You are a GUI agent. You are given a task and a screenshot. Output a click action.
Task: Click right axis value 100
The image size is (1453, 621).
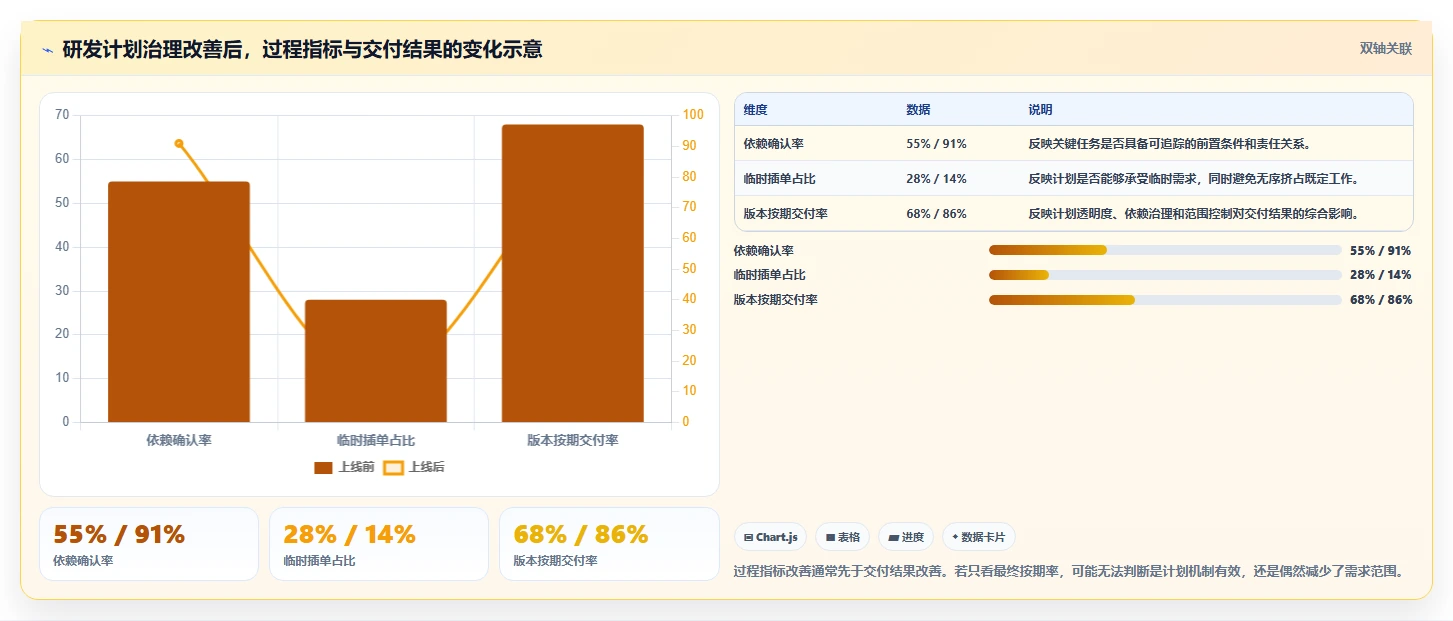pos(693,115)
